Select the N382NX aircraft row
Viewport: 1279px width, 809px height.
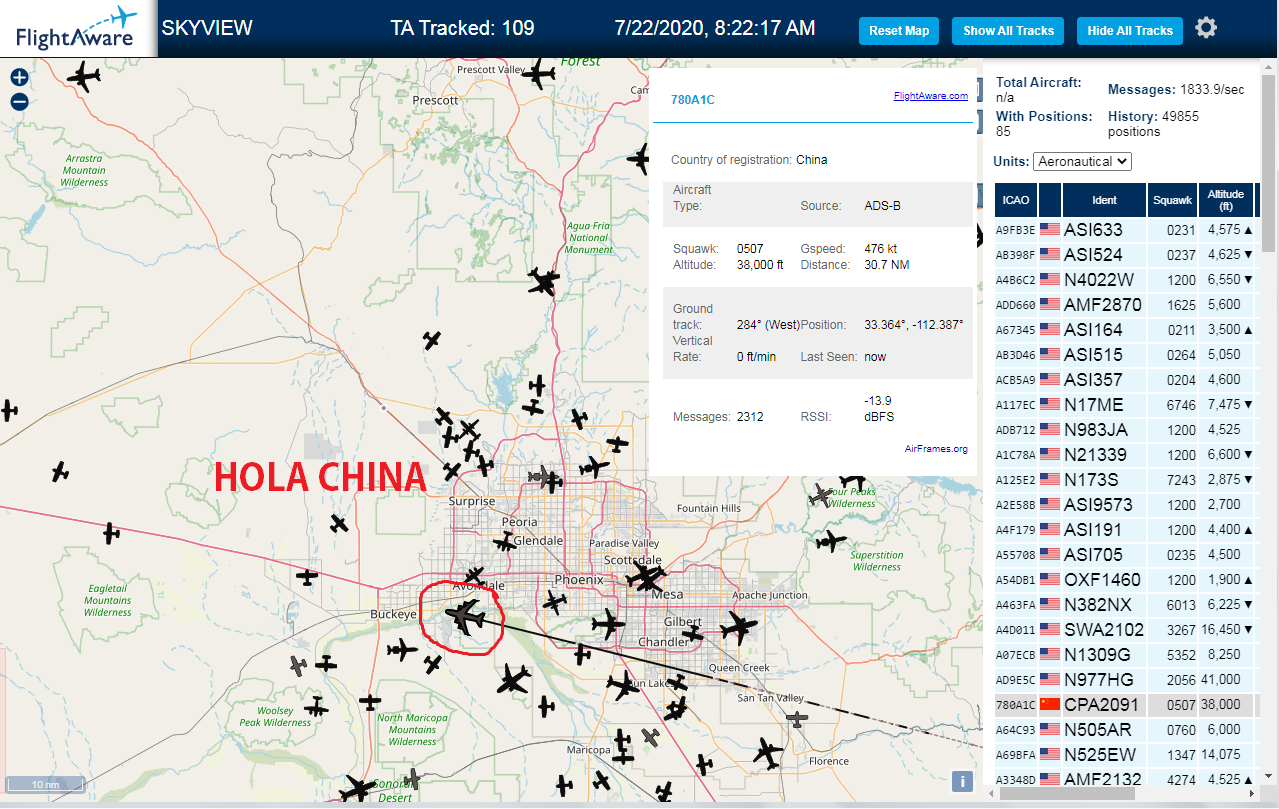click(1126, 605)
